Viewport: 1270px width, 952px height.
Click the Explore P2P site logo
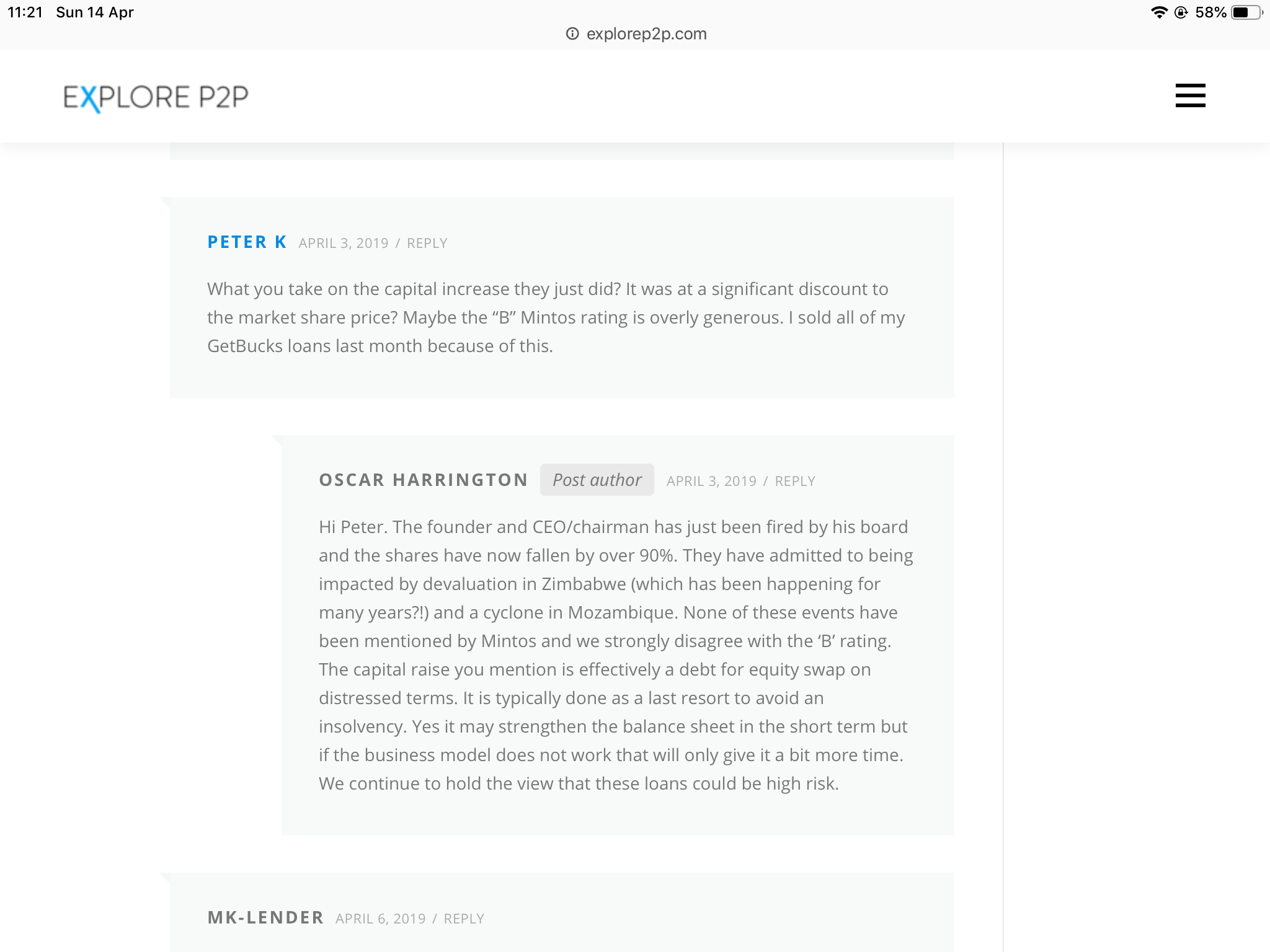pyautogui.click(x=156, y=97)
